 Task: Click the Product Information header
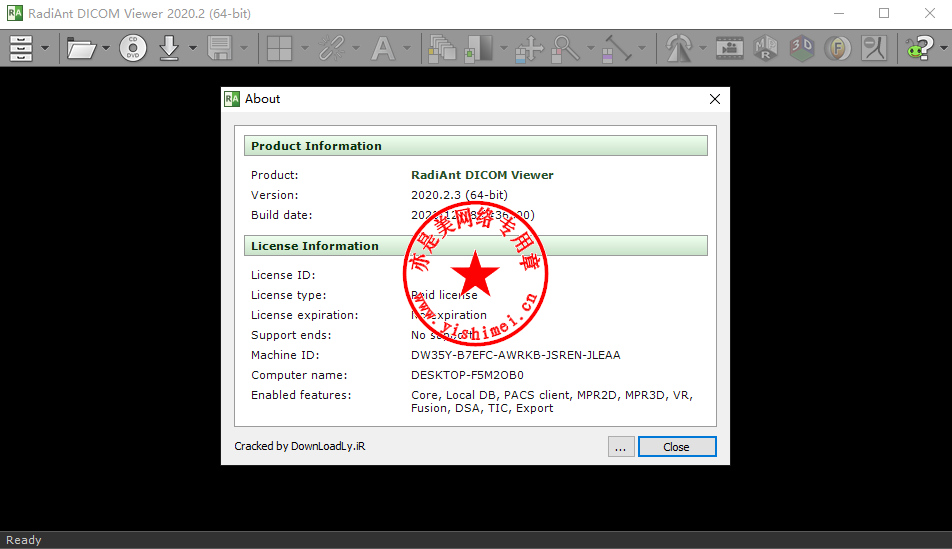[476, 146]
